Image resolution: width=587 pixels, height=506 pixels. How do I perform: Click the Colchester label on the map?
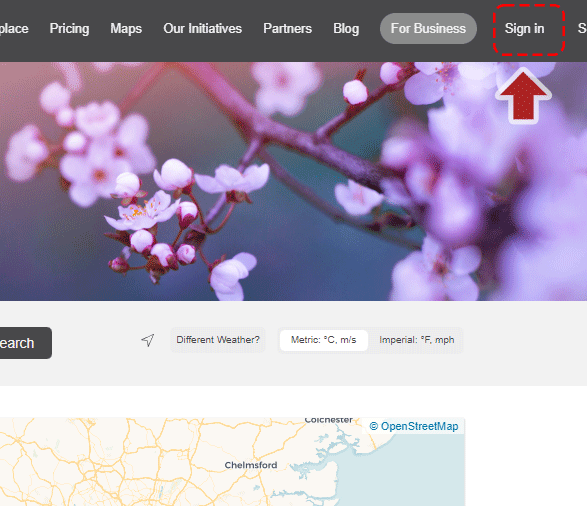click(329, 420)
